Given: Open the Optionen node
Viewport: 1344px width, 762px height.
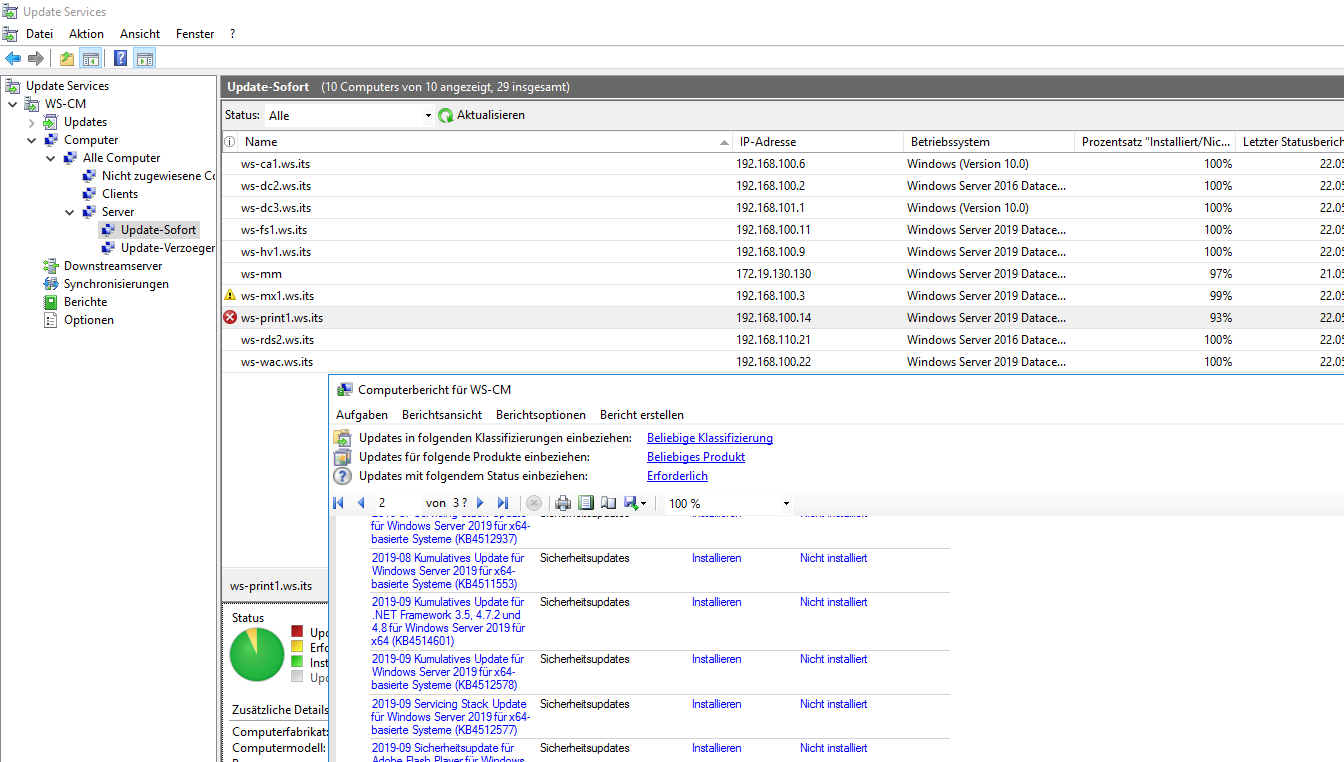Looking at the screenshot, I should pyautogui.click(x=89, y=320).
